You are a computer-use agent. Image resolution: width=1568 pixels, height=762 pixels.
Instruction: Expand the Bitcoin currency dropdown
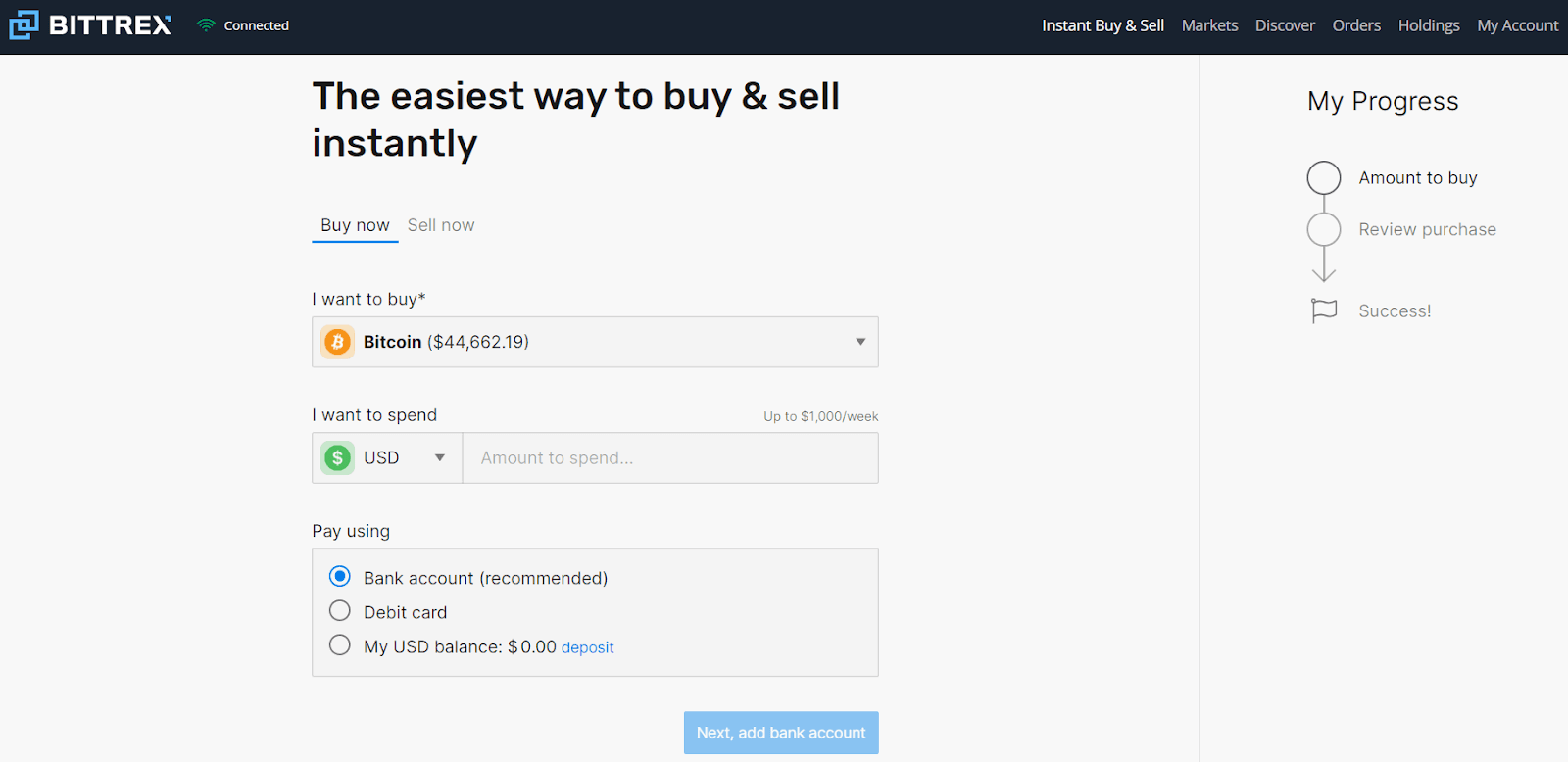pyautogui.click(x=860, y=342)
